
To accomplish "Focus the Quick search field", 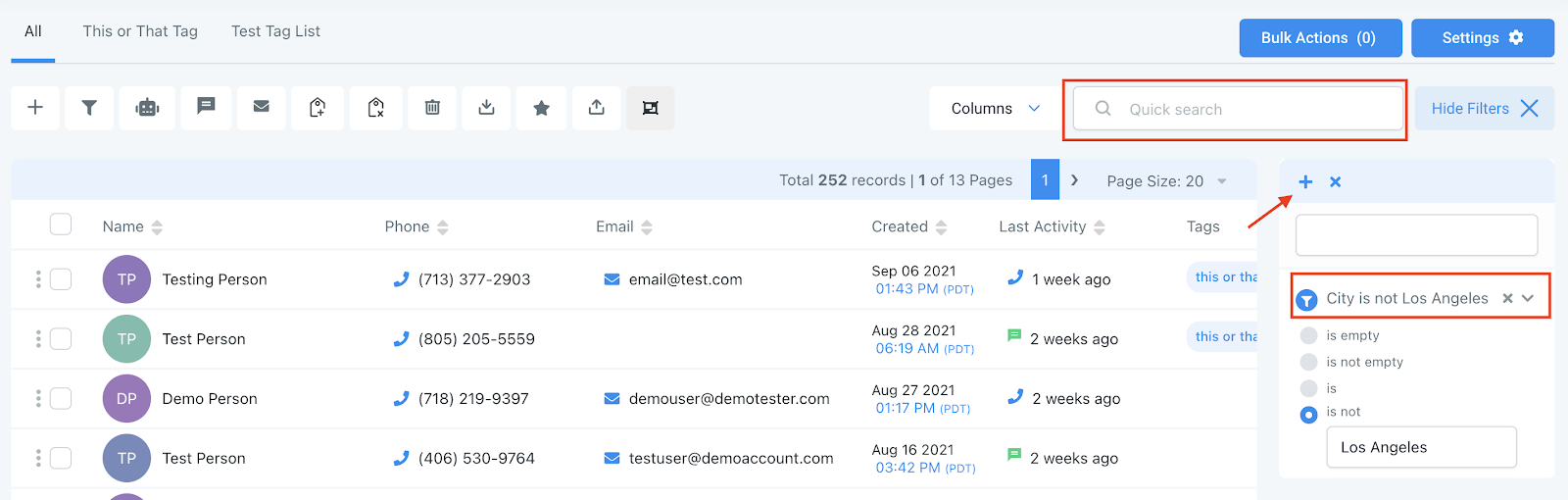I will pos(1239,109).
